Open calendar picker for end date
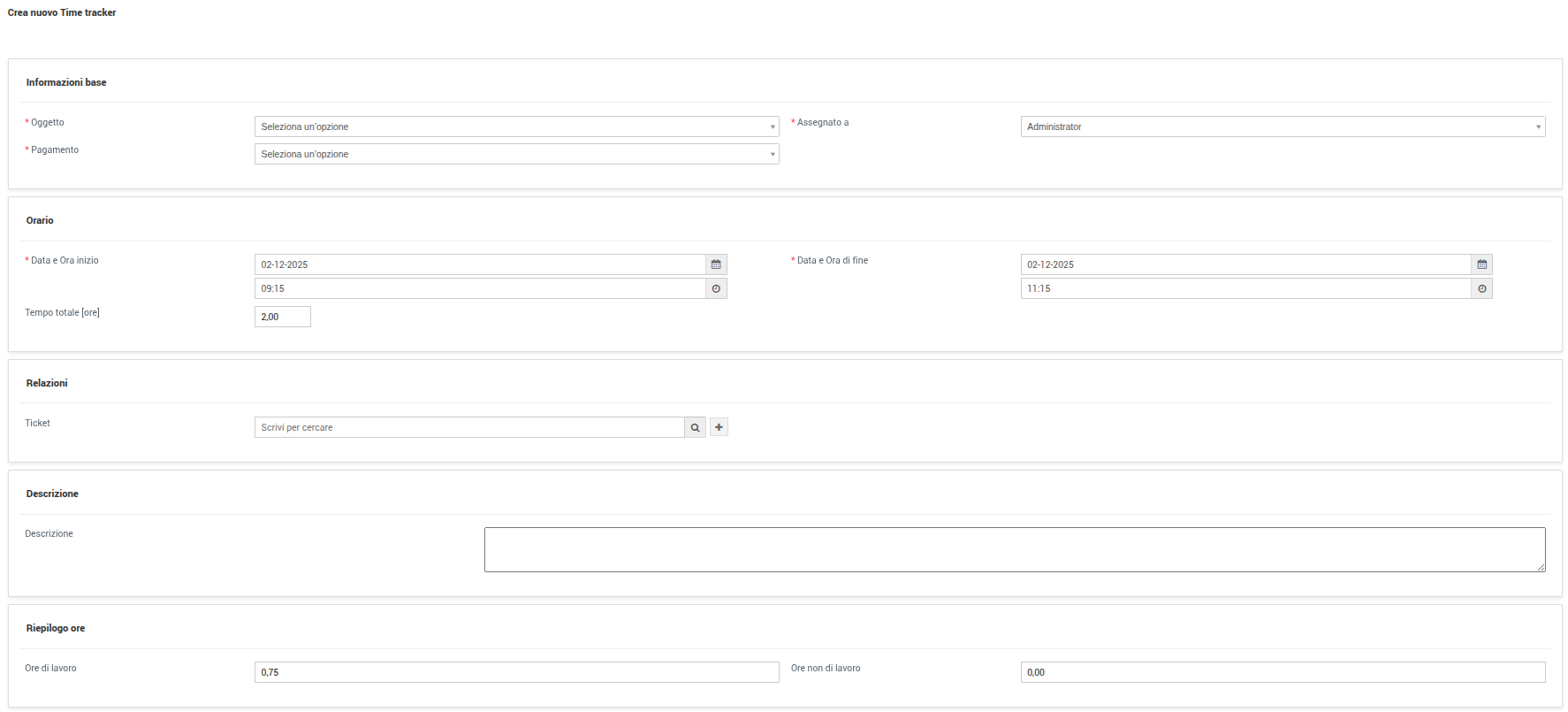This screenshot has height=712, width=1568. tap(1481, 264)
